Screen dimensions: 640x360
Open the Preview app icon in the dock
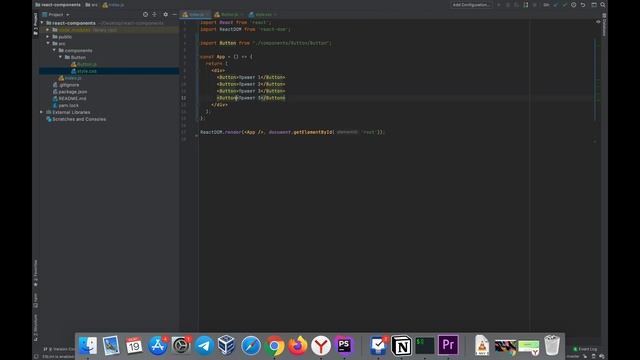pos(111,345)
